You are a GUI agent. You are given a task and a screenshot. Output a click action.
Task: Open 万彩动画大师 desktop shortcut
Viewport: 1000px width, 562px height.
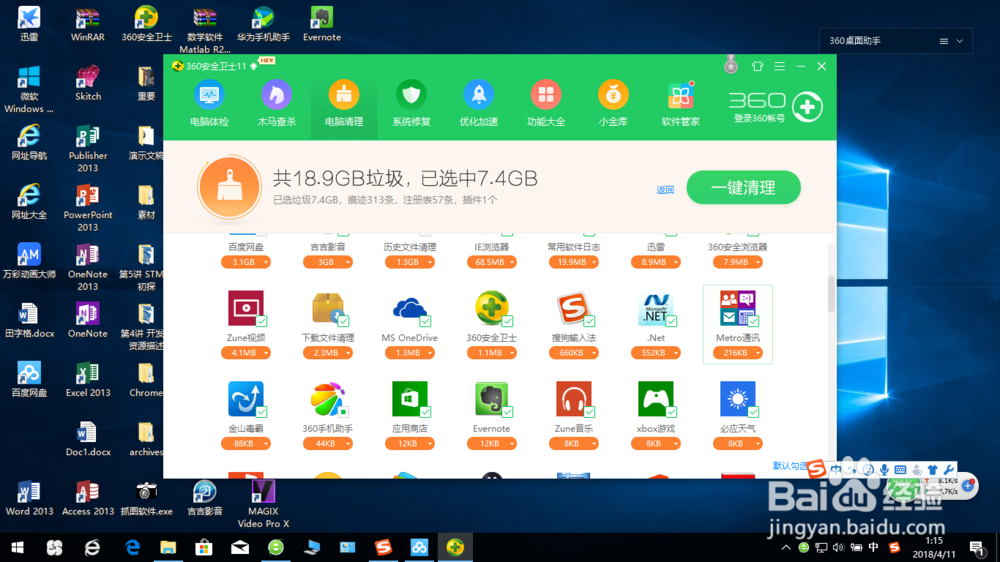tap(29, 255)
